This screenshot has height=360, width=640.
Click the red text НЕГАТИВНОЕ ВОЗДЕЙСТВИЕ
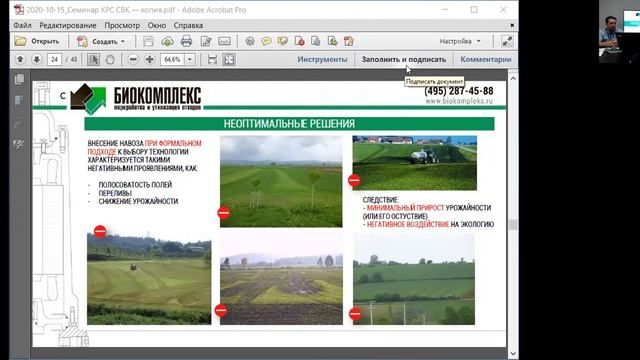click(x=408, y=224)
